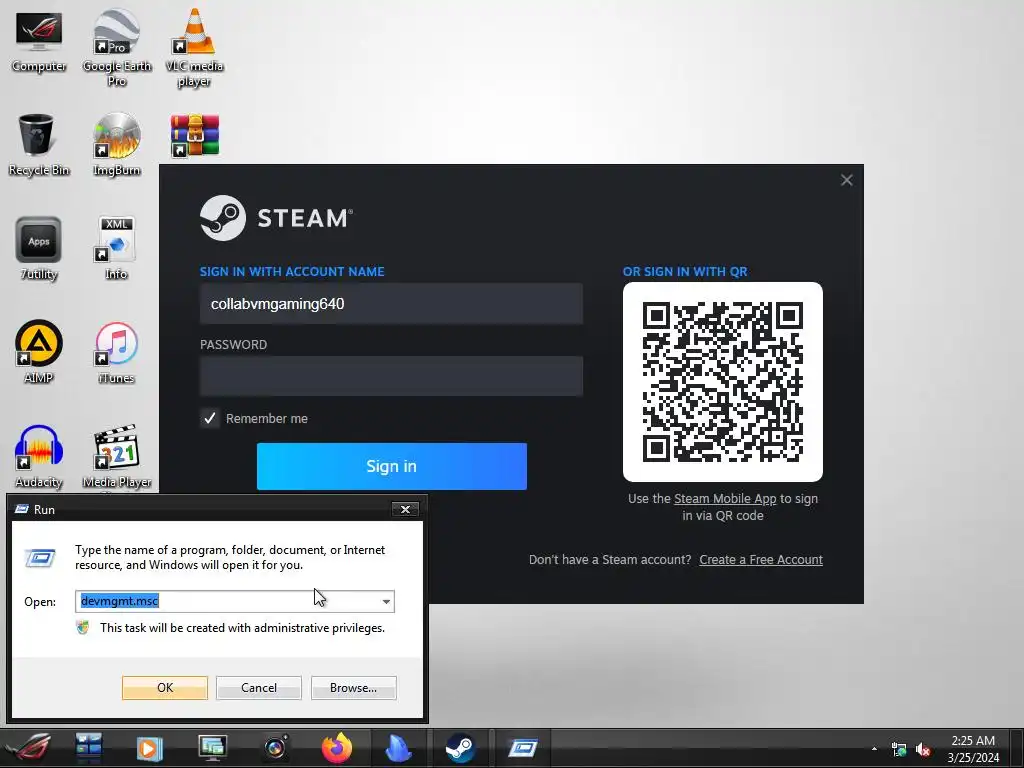Click the Steam Sign in button

pos(391,466)
